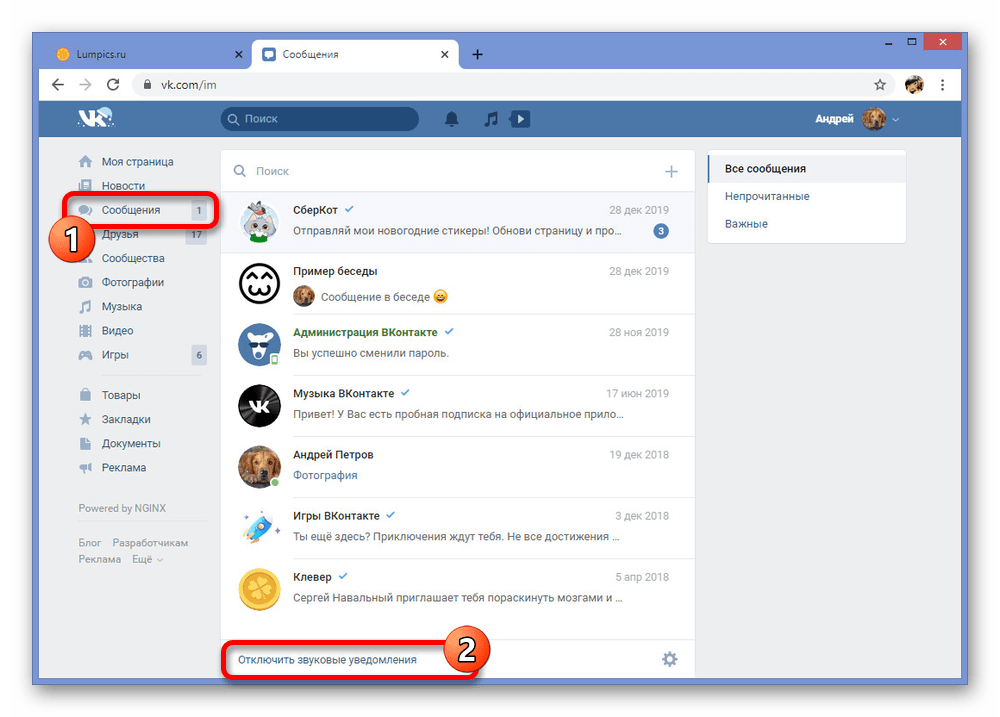Reload the vk.com page
1000x717 pixels.
tap(113, 84)
